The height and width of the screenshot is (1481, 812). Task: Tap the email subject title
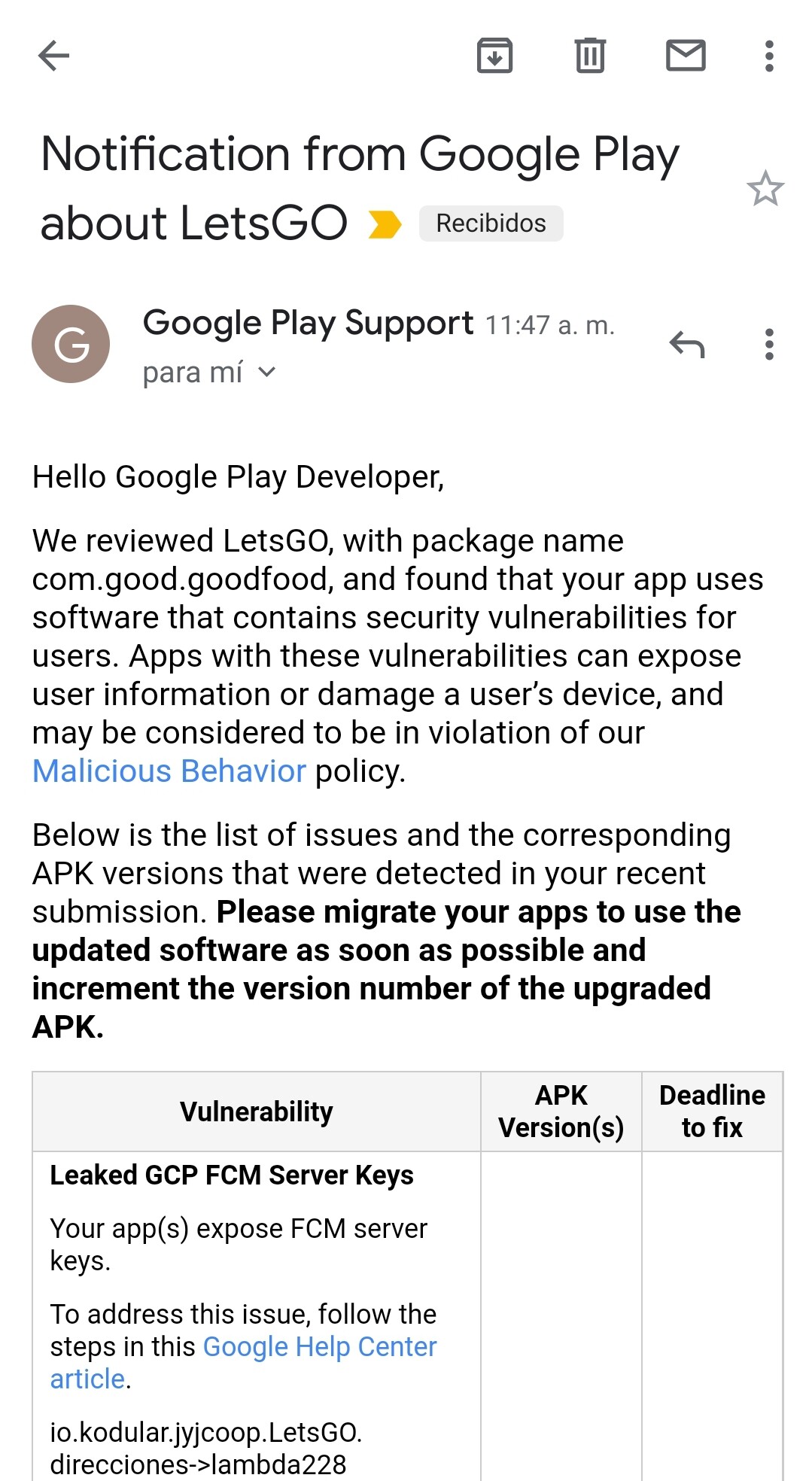point(360,154)
